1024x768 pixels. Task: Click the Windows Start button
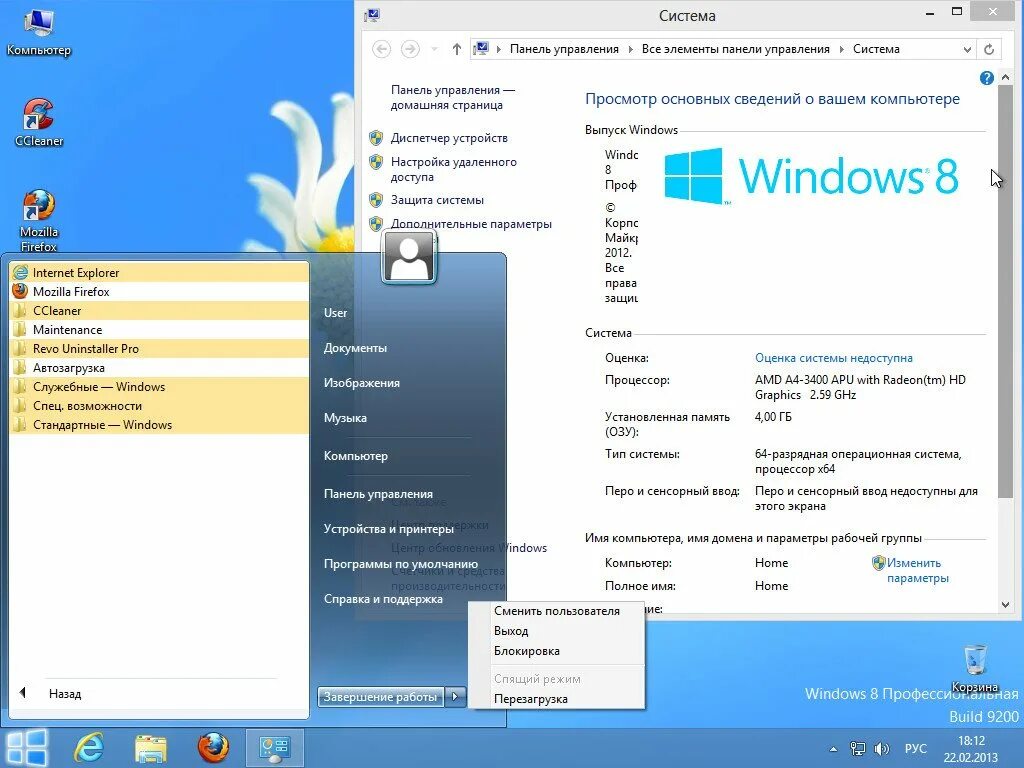(27, 747)
